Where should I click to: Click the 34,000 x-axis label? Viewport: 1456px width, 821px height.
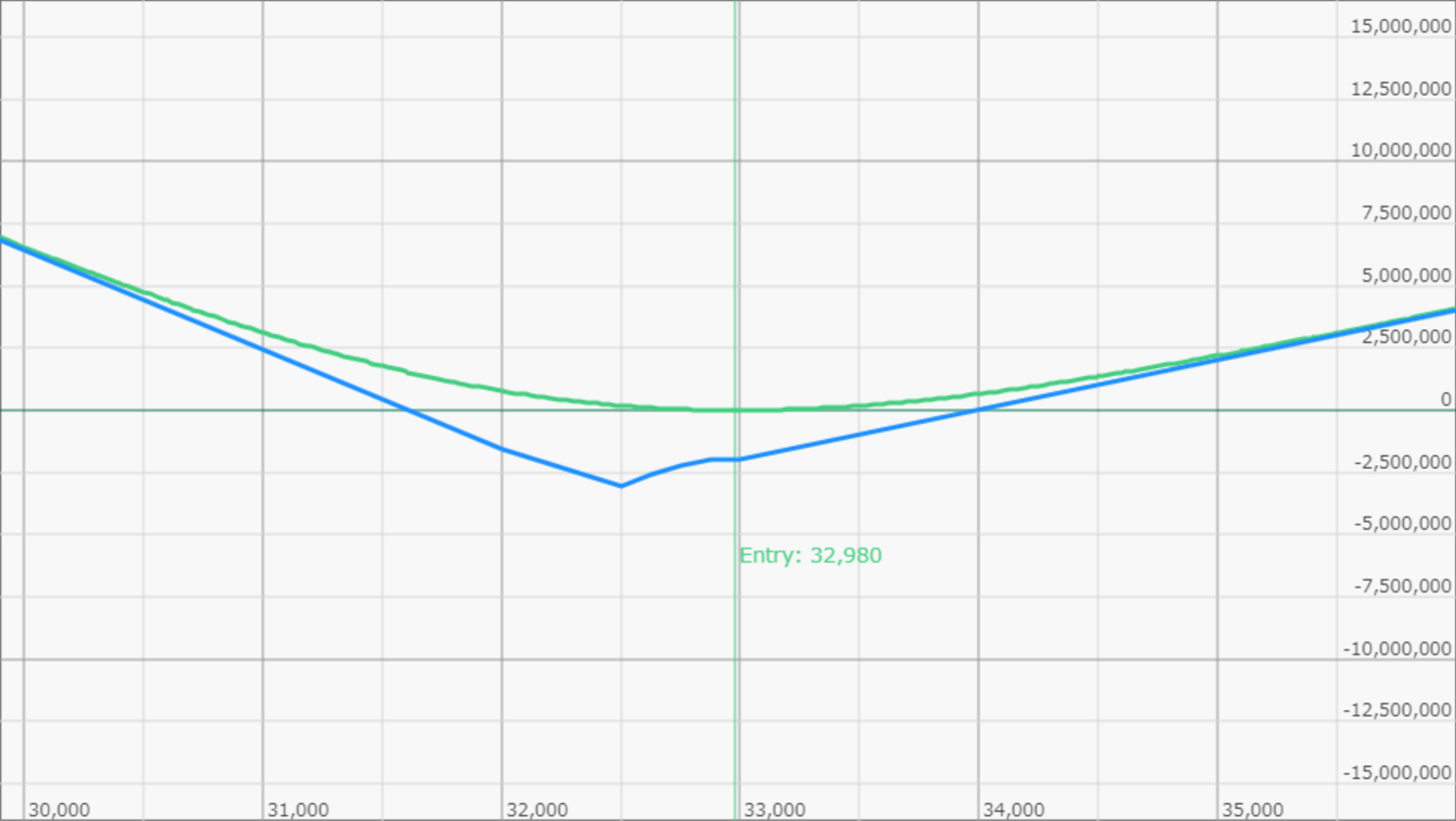[1014, 810]
